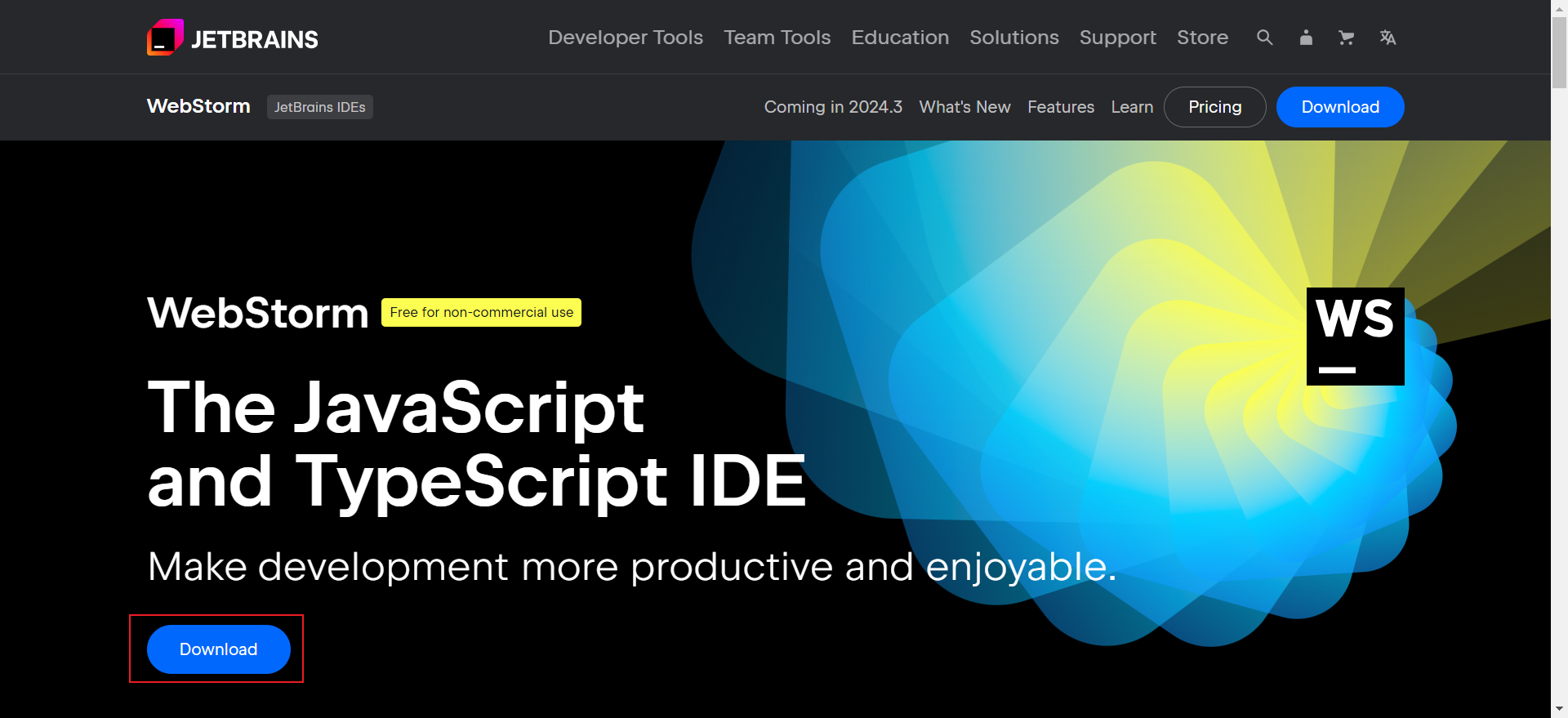
Task: Click the JetBrains IDEs tag
Action: 320,107
